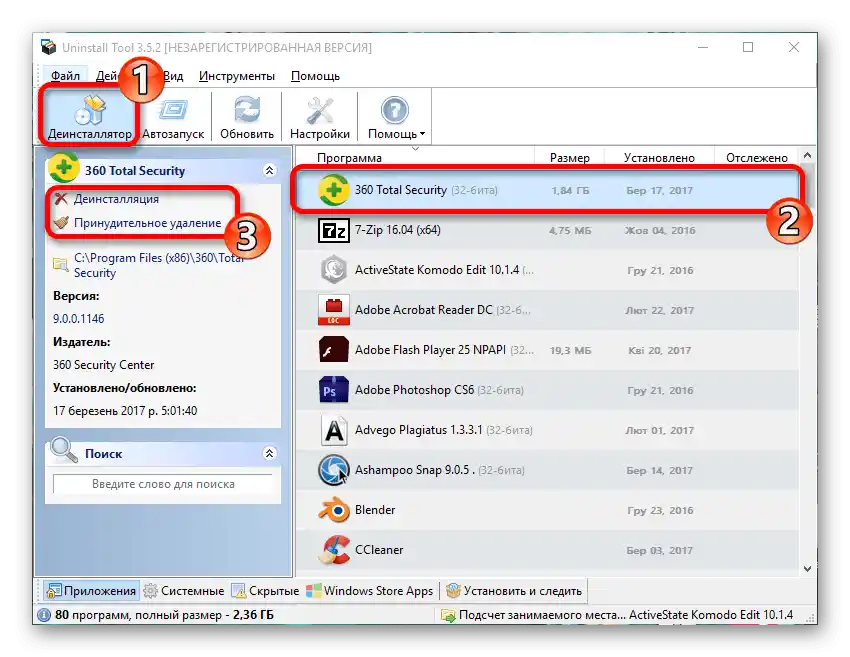Open the Вид menu

[x=173, y=76]
